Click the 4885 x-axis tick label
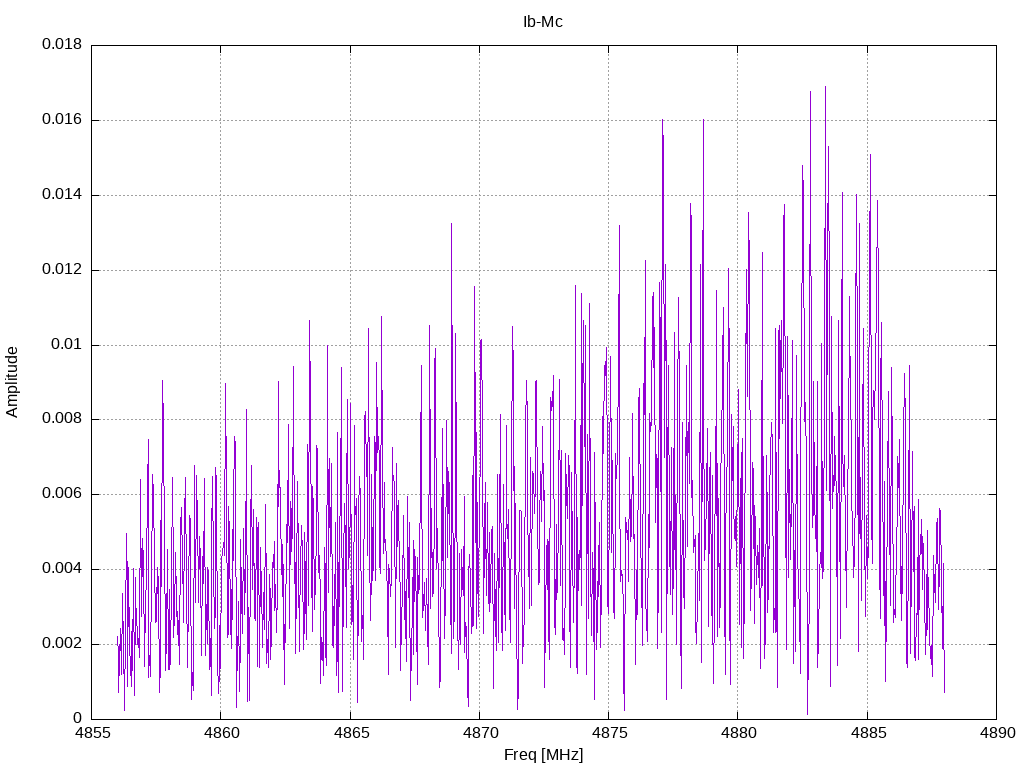The height and width of the screenshot is (768, 1024). click(x=868, y=733)
